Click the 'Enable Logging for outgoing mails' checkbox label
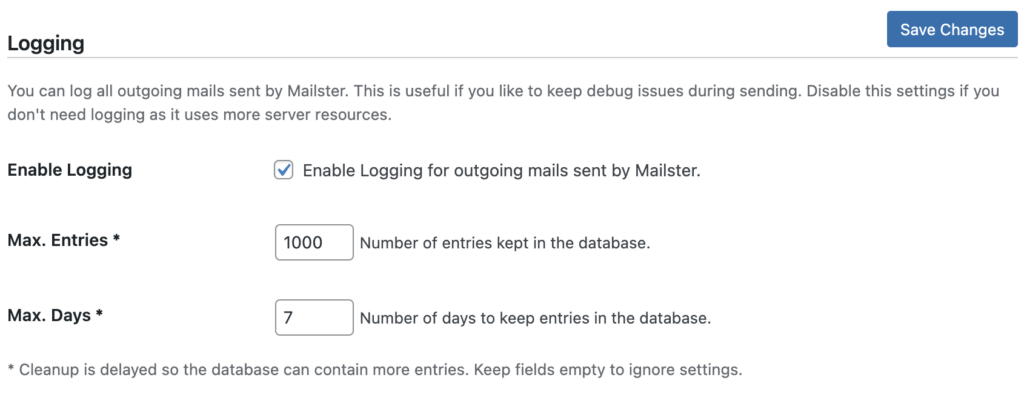The image size is (1024, 412). pyautogui.click(x=500, y=170)
